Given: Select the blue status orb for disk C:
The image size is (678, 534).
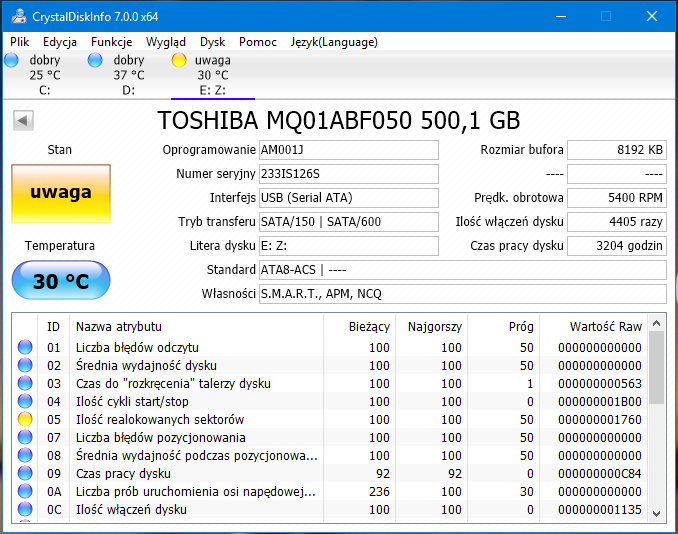Looking at the screenshot, I should pos(11,60).
